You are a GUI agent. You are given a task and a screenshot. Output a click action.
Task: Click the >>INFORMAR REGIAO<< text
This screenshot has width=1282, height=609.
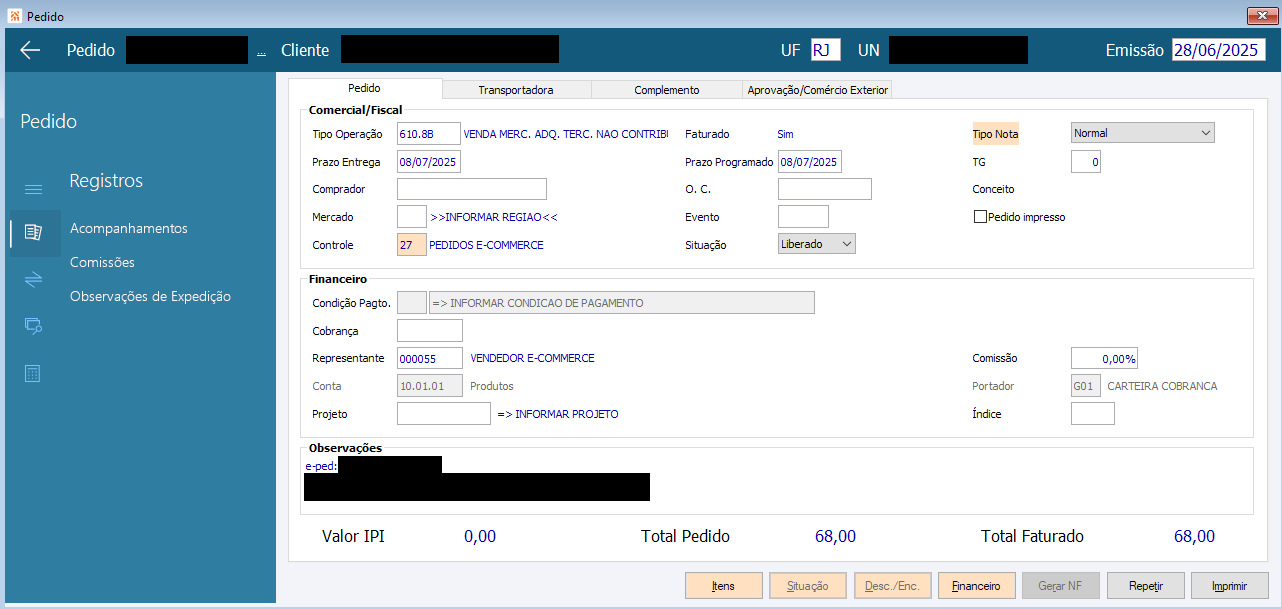(494, 216)
